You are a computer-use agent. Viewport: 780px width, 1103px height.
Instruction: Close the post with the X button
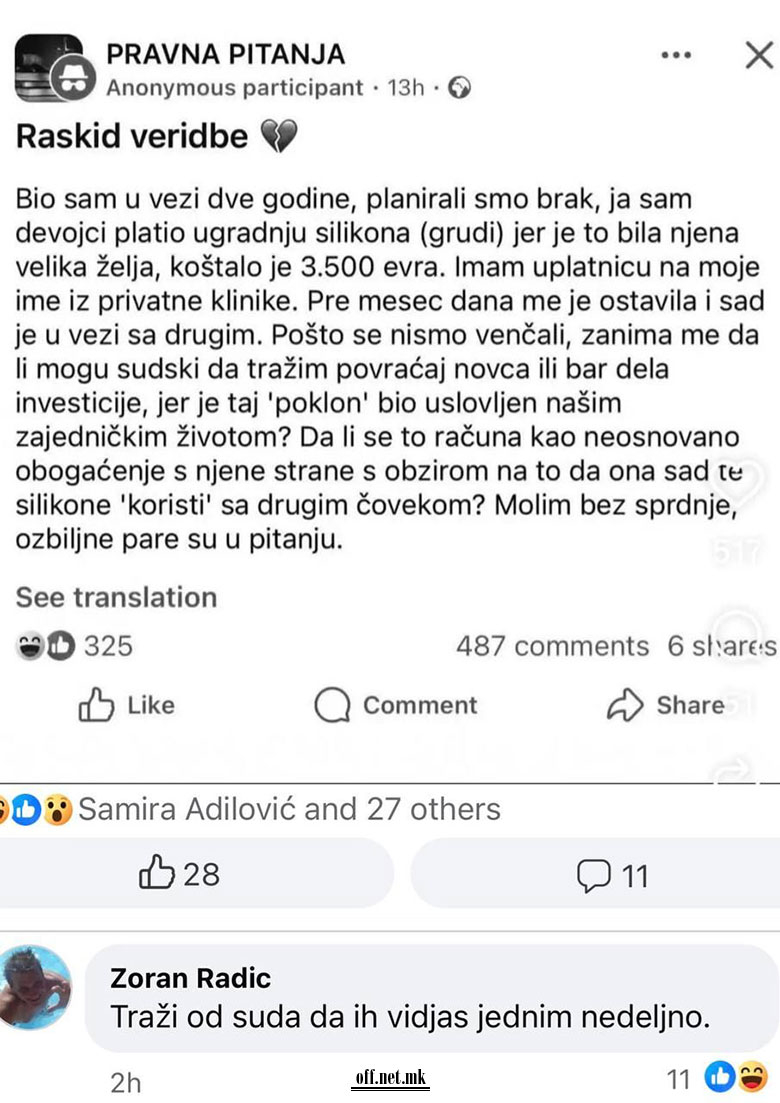coord(759,55)
